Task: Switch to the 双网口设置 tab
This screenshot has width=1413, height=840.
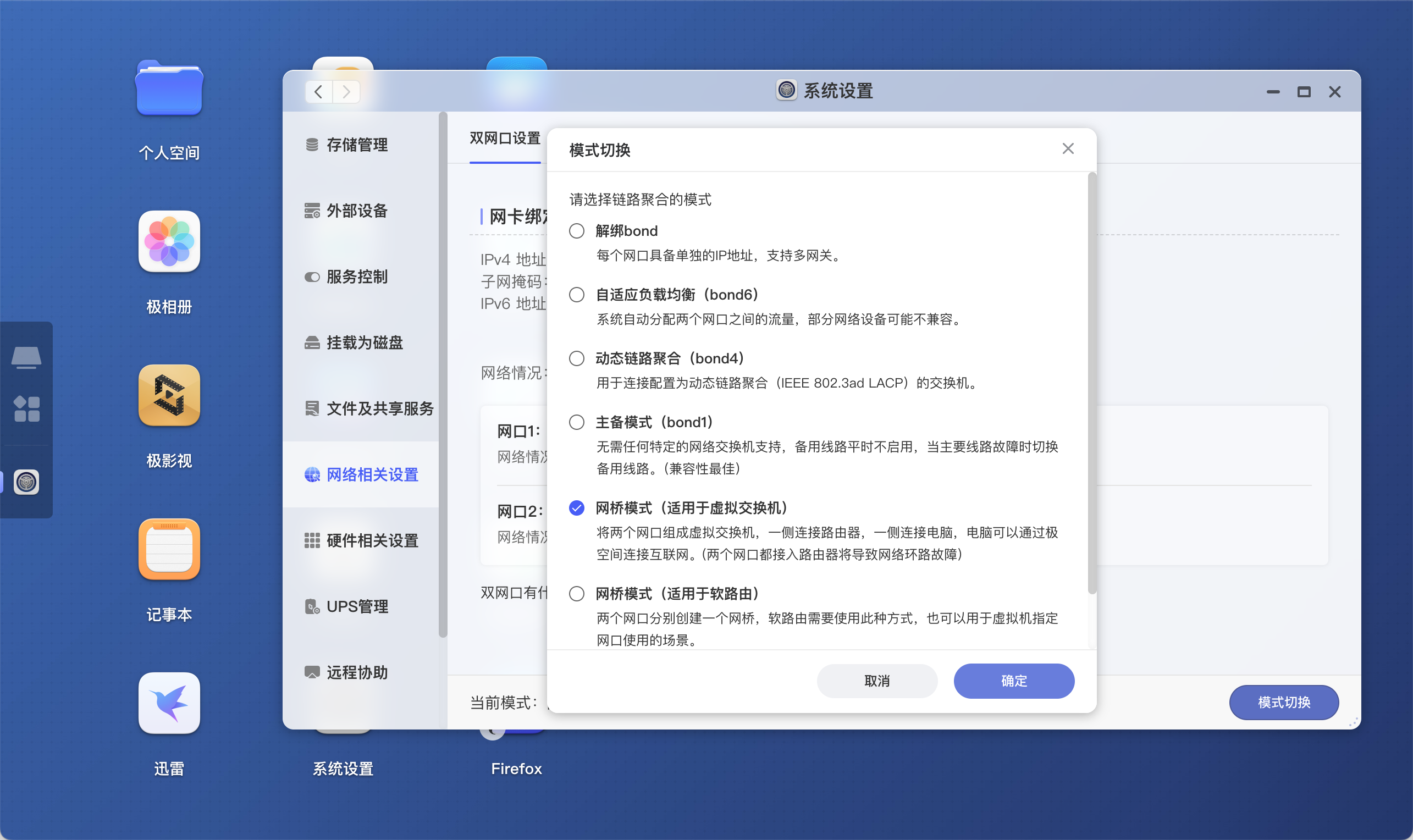Action: click(504, 138)
